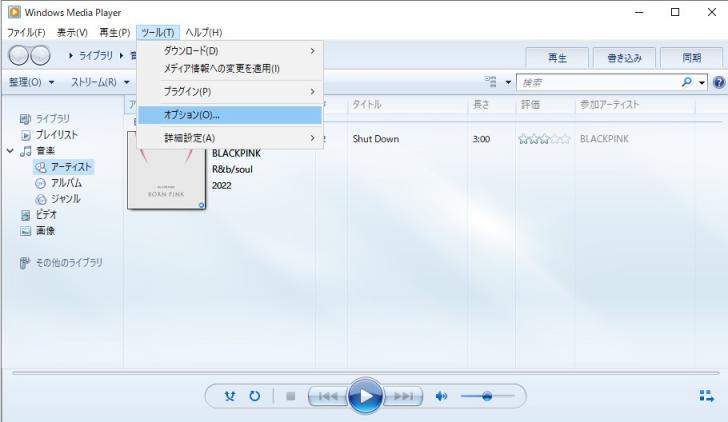Mute the sound with speaker icon

click(441, 396)
